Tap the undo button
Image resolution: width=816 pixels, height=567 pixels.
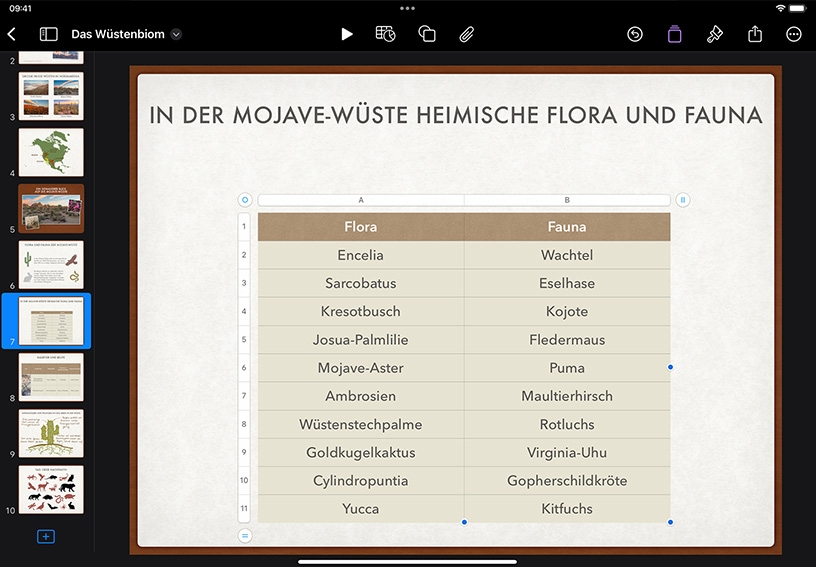click(634, 34)
